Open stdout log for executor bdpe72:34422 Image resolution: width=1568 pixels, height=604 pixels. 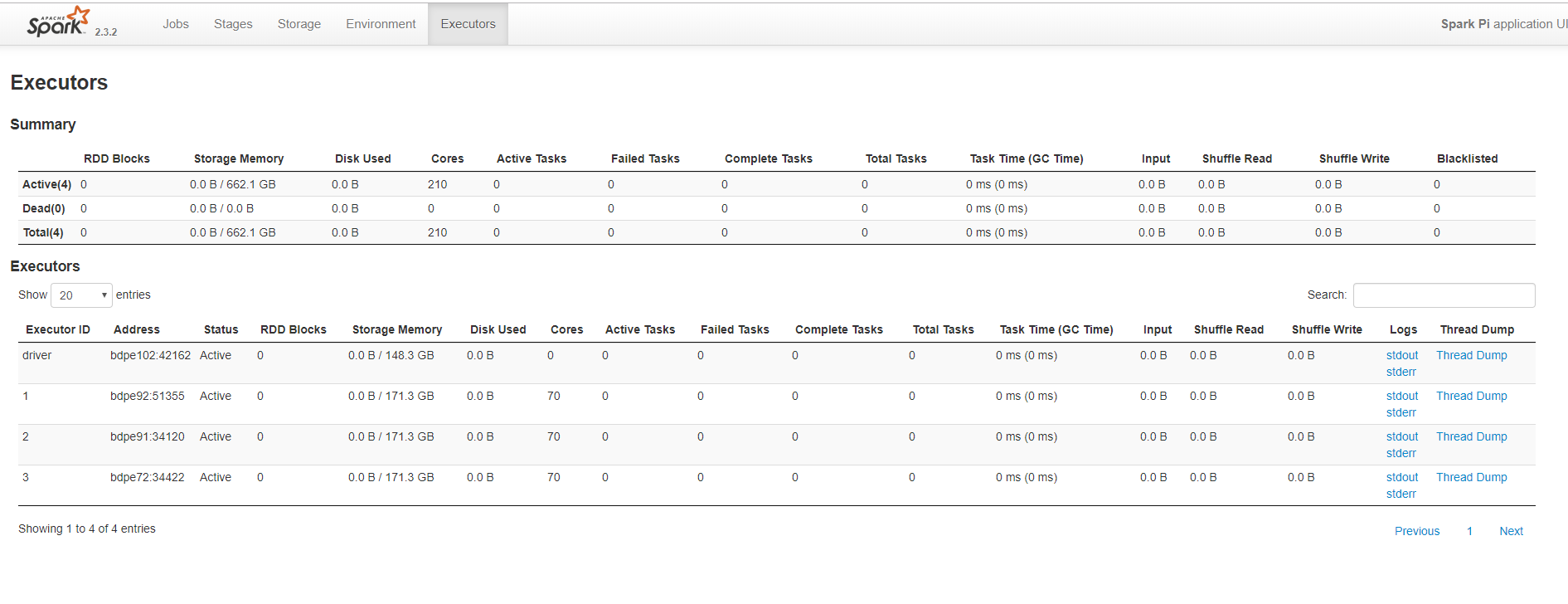point(1402,477)
